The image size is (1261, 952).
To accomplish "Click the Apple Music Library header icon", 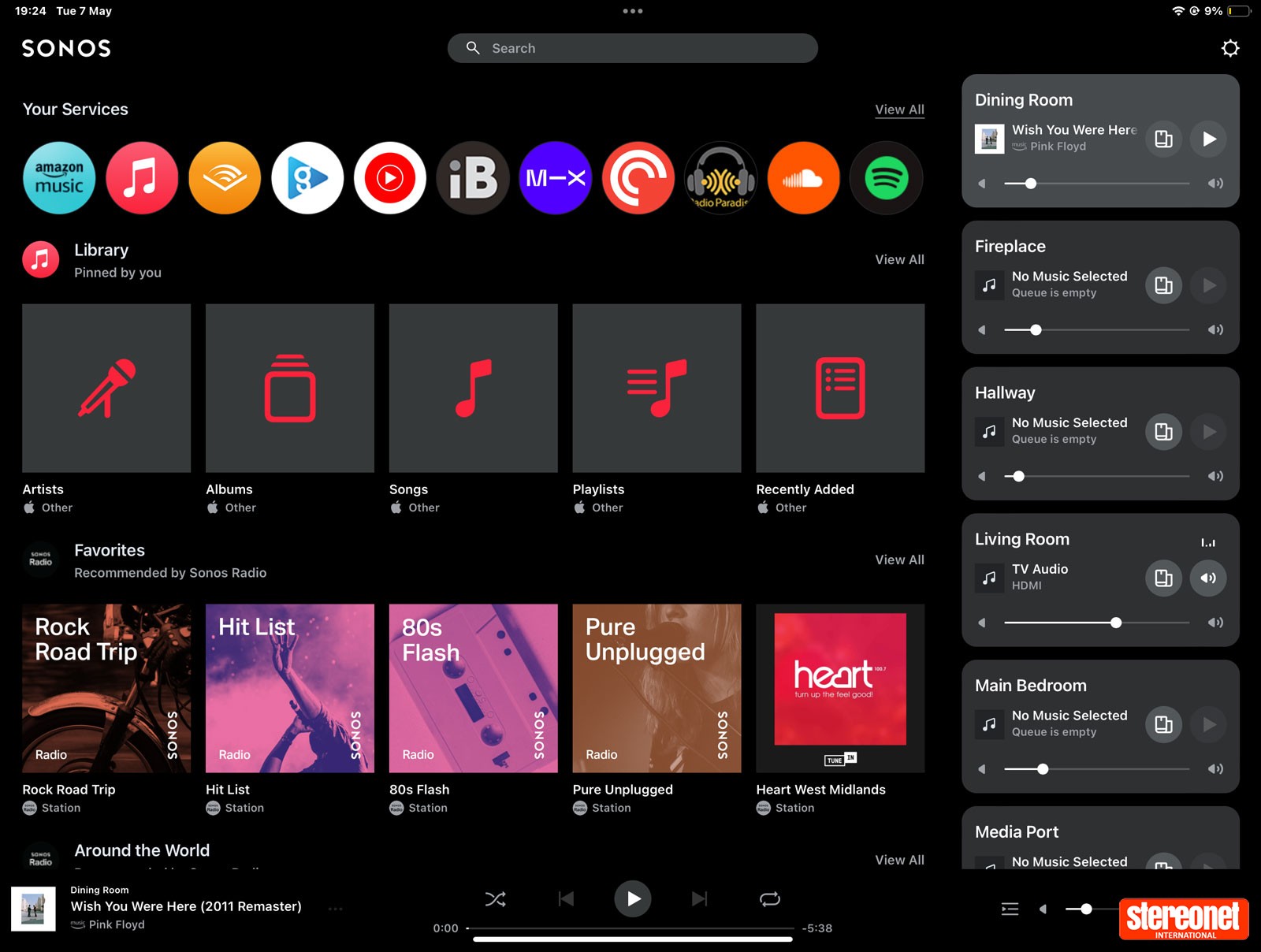I will 41,259.
